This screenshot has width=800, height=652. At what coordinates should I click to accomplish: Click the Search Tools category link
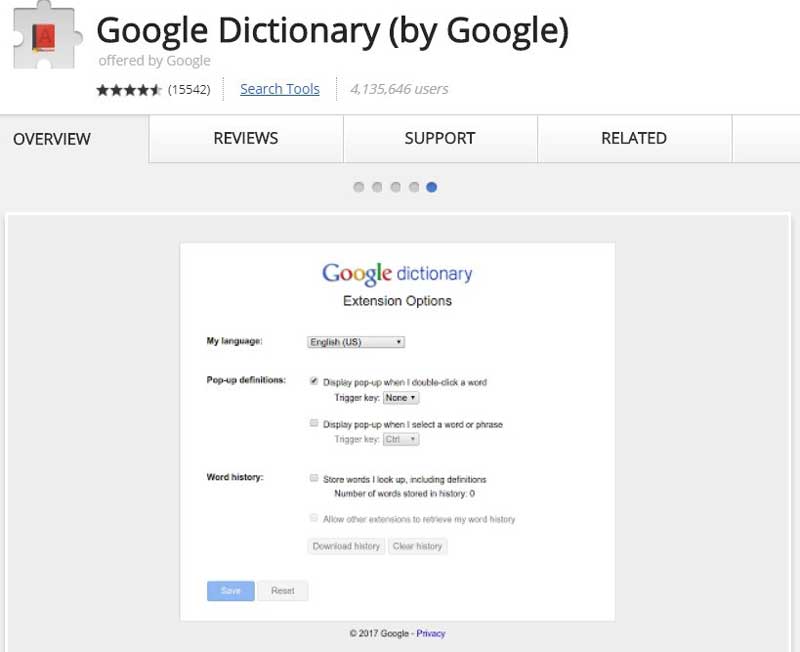[x=280, y=89]
